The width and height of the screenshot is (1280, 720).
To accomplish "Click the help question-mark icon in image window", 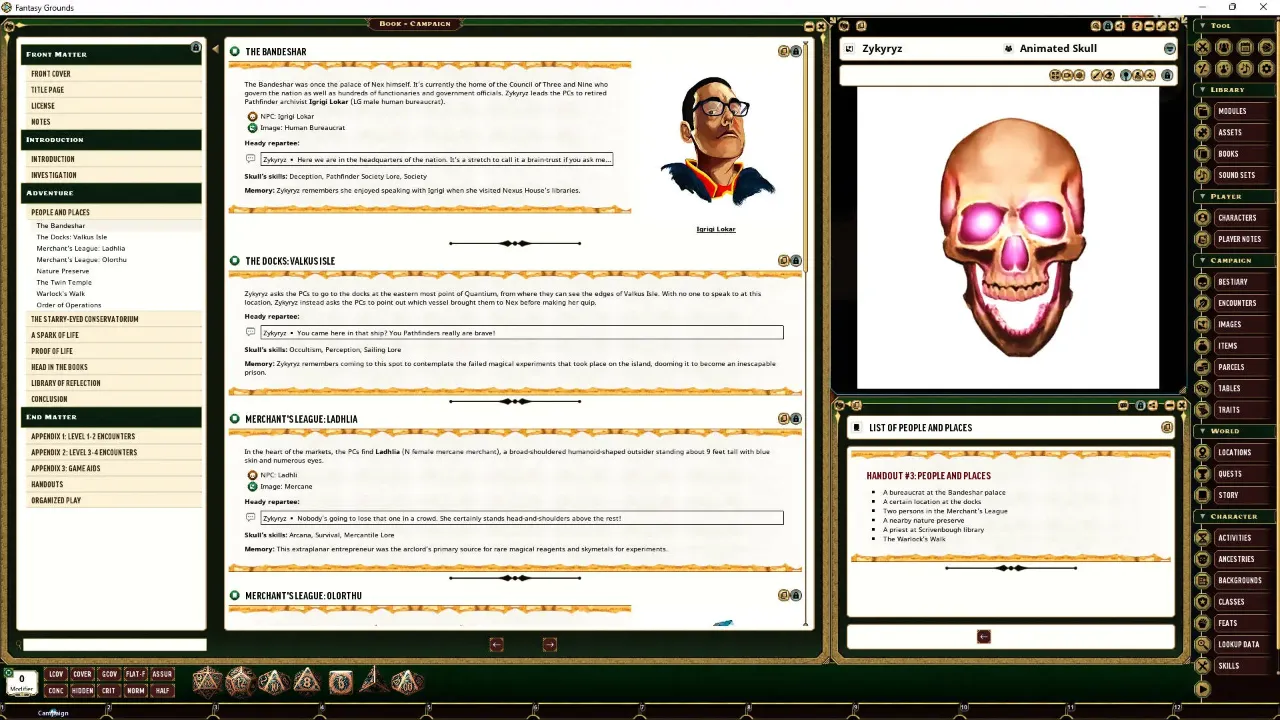I will (1137, 26).
